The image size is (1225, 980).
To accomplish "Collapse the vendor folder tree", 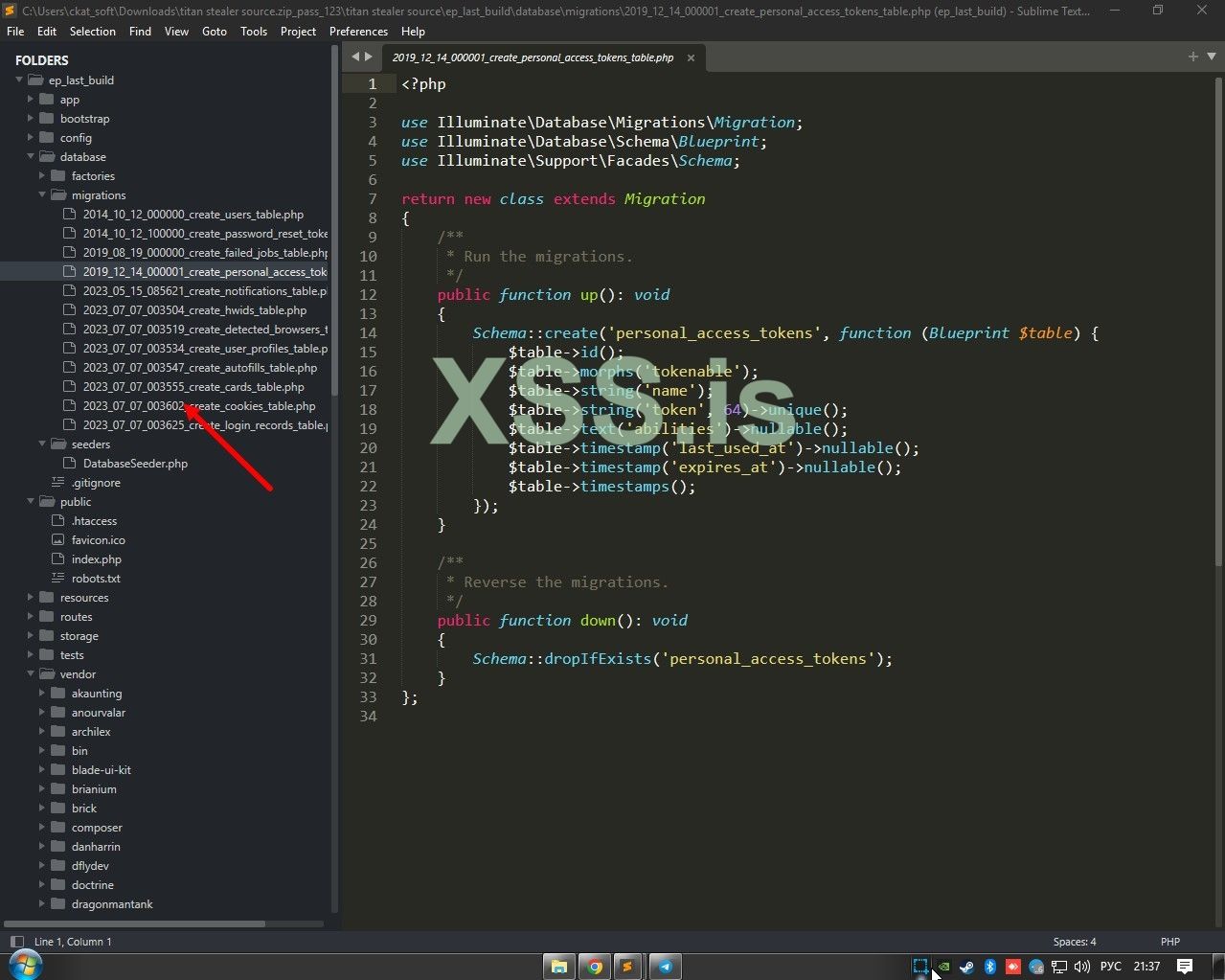I will click(32, 674).
